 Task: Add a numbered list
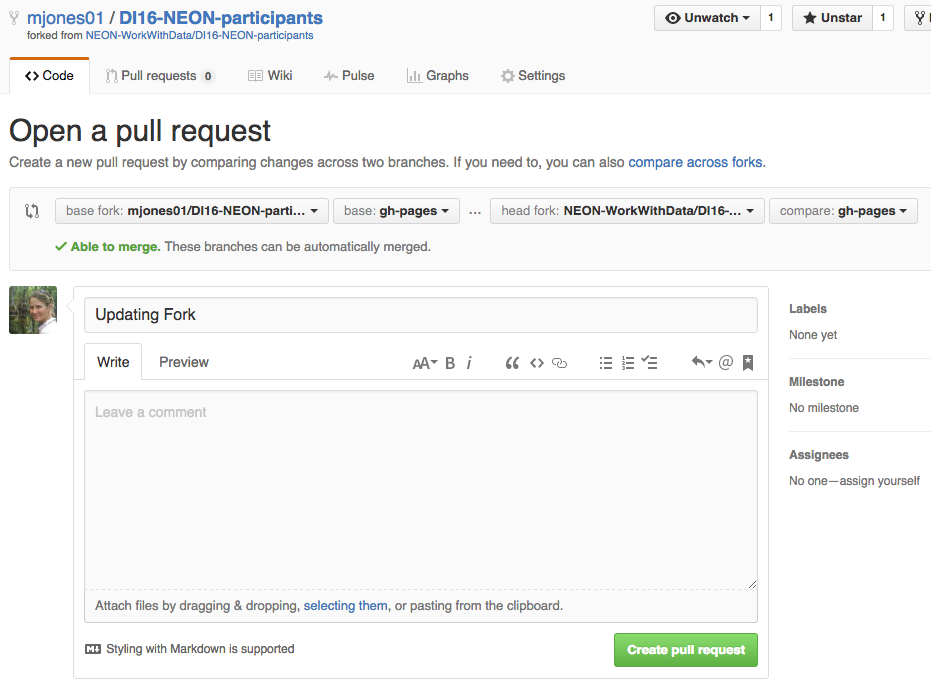[628, 363]
